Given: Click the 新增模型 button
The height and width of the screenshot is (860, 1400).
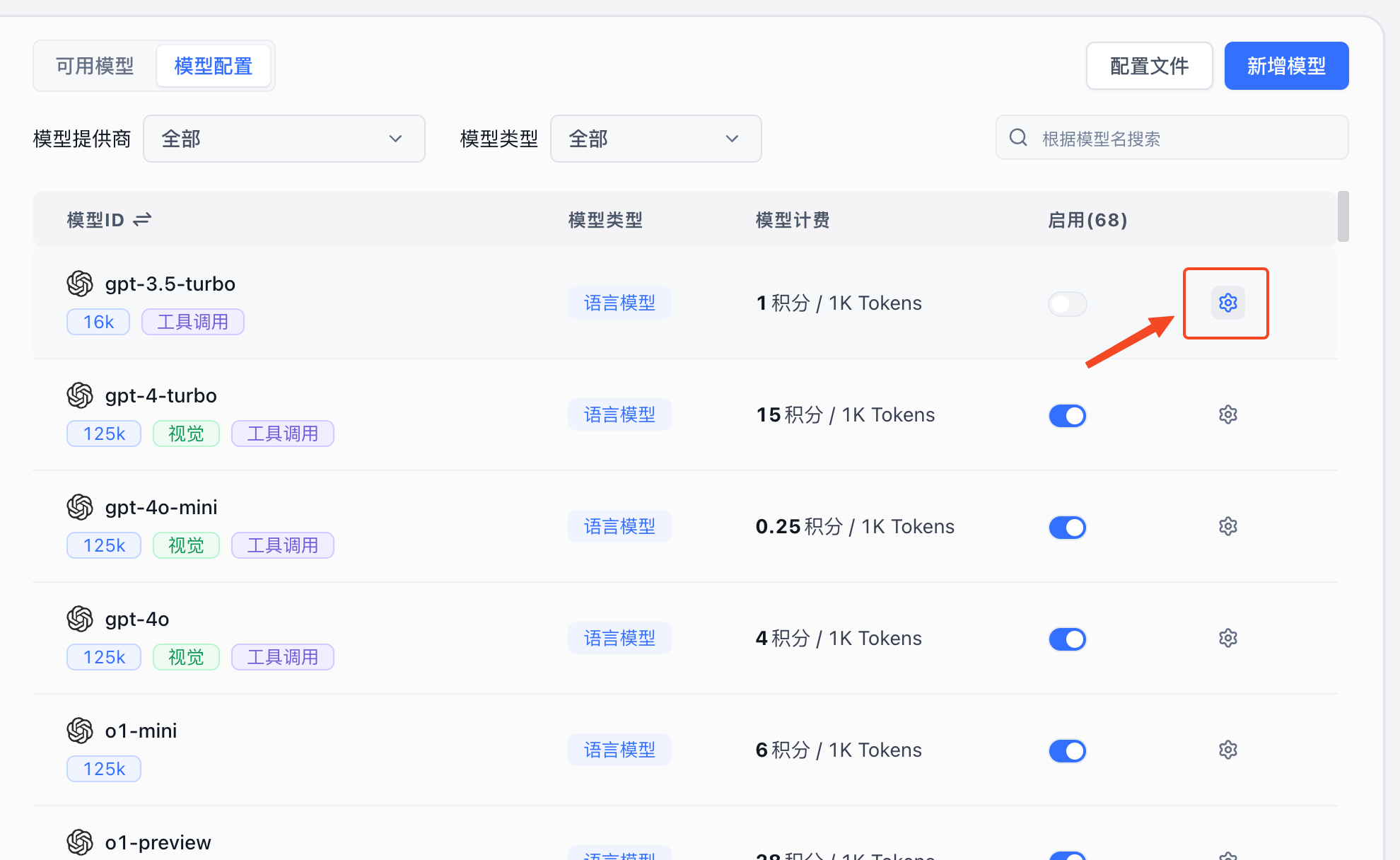Looking at the screenshot, I should (1286, 66).
